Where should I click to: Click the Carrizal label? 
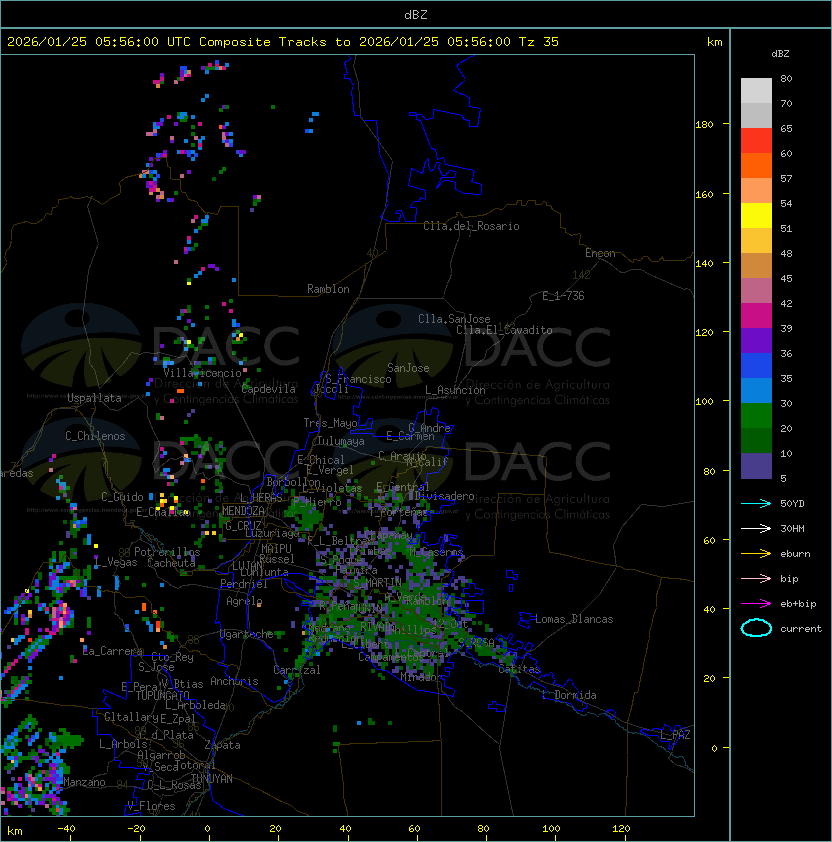(x=297, y=670)
